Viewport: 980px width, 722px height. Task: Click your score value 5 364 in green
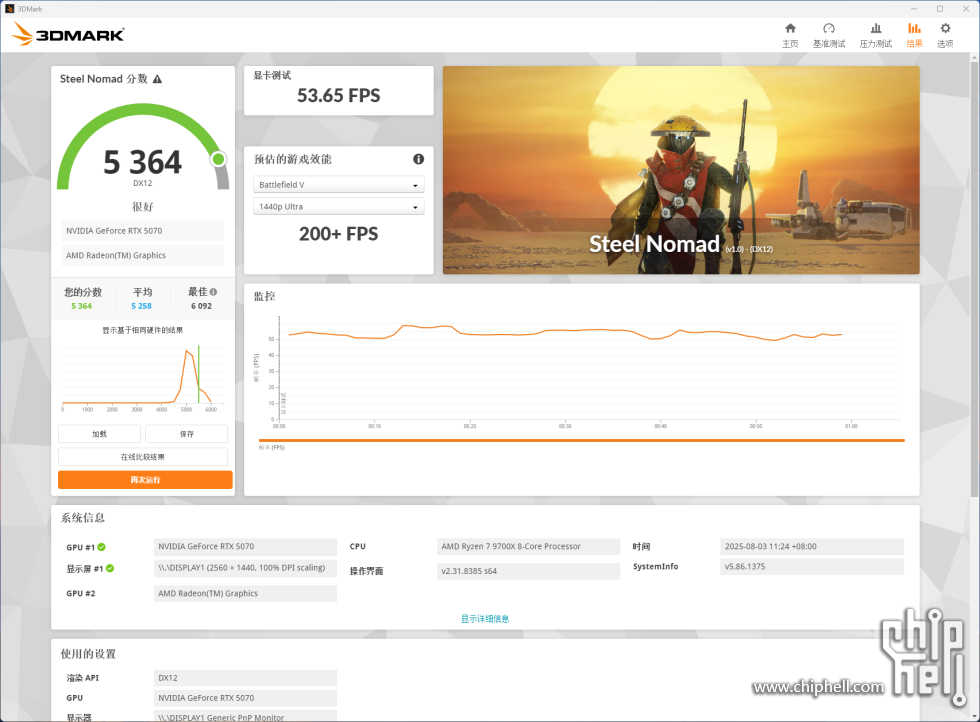81,306
